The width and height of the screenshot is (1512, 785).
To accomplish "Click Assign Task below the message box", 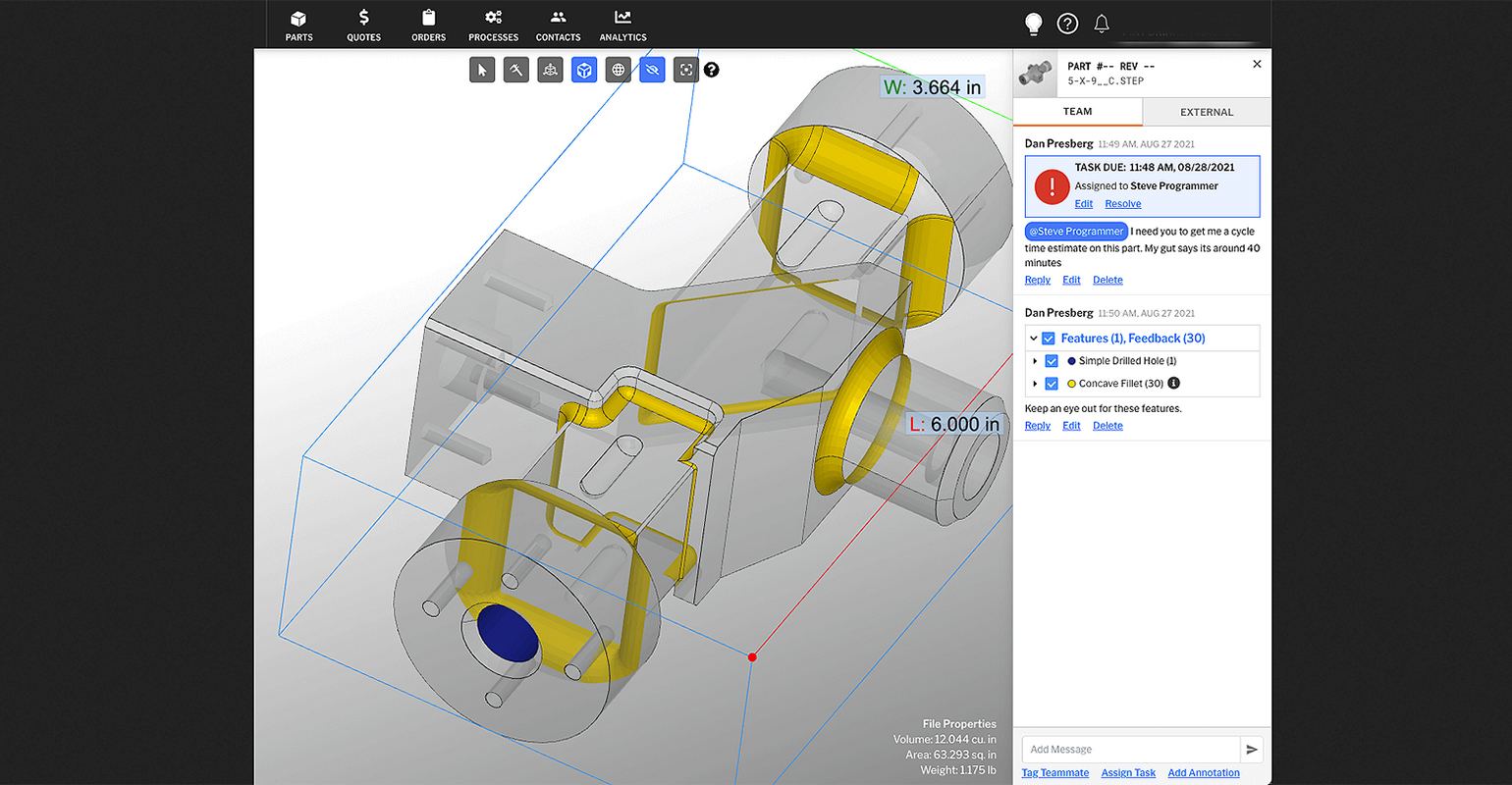I will pyautogui.click(x=1127, y=772).
